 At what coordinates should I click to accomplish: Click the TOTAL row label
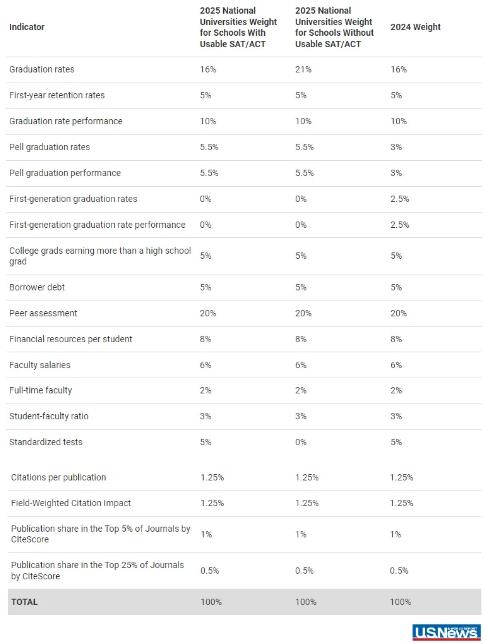click(24, 602)
